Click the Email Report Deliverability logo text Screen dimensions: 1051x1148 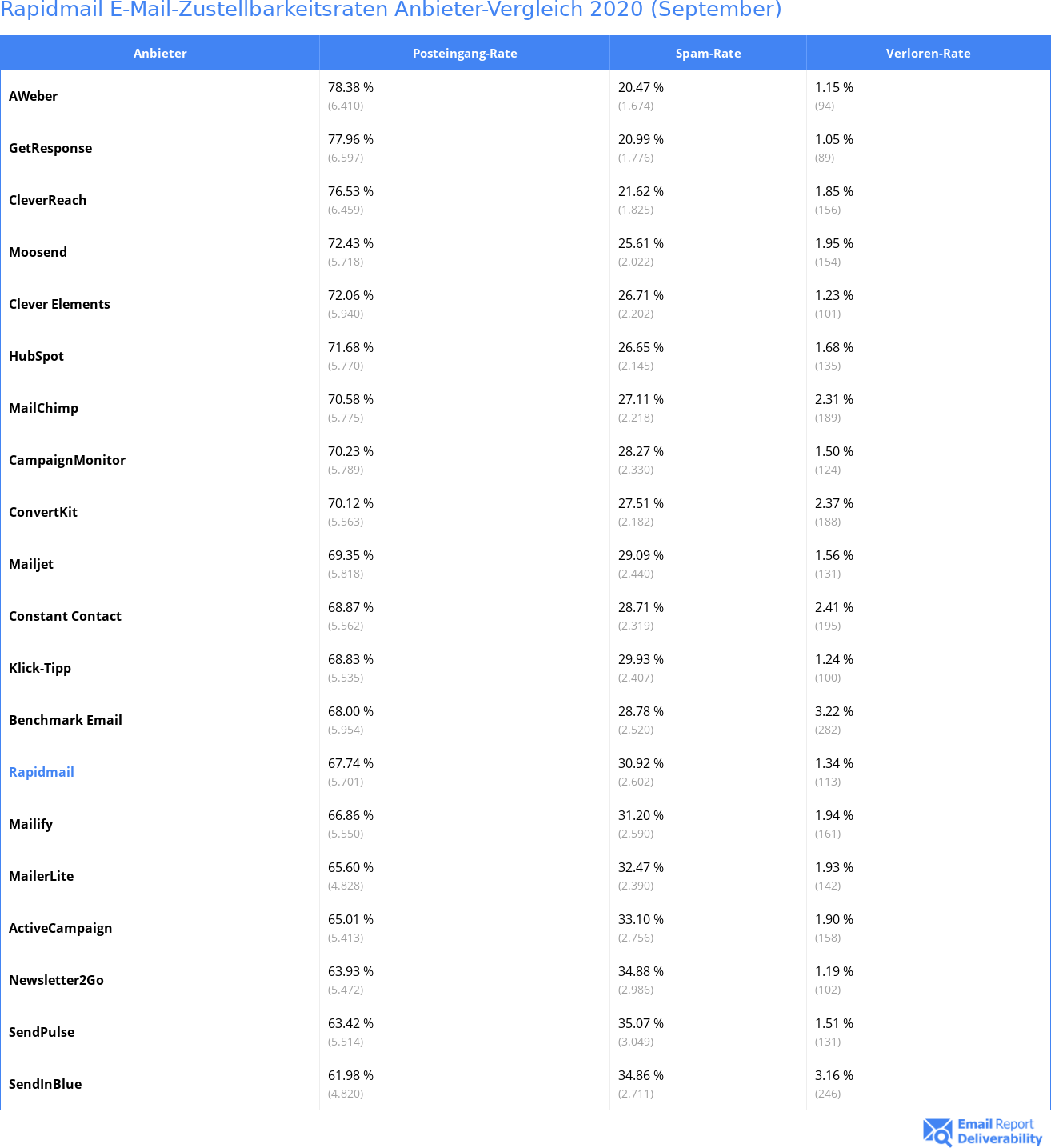1000,1131
